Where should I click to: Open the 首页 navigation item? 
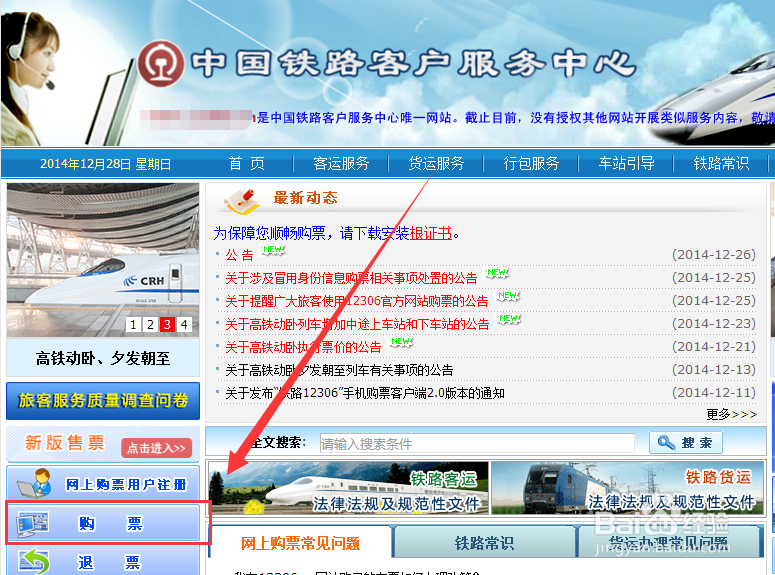pos(247,163)
